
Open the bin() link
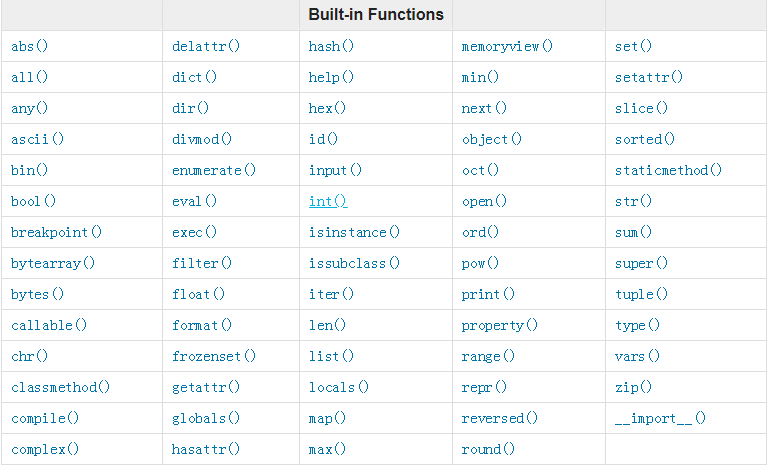point(29,170)
